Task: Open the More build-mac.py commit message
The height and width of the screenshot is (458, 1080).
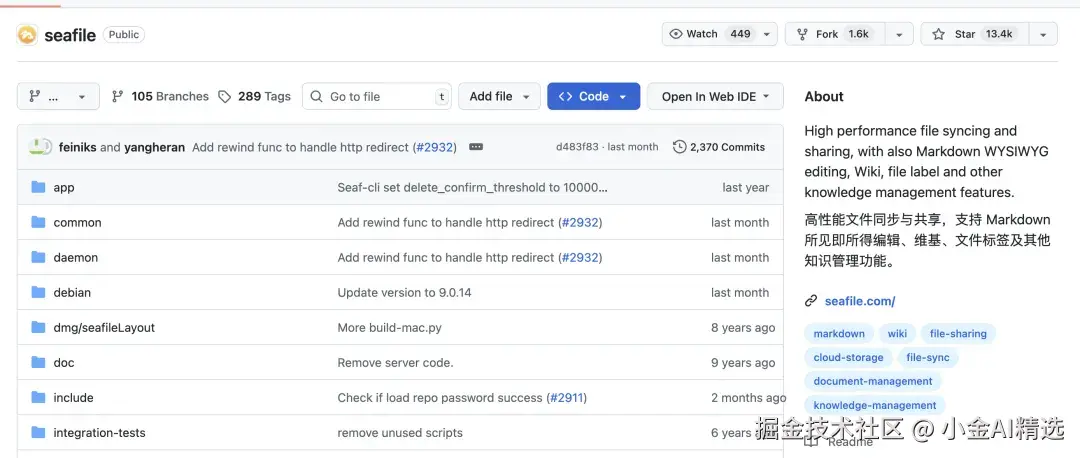Action: tap(389, 328)
